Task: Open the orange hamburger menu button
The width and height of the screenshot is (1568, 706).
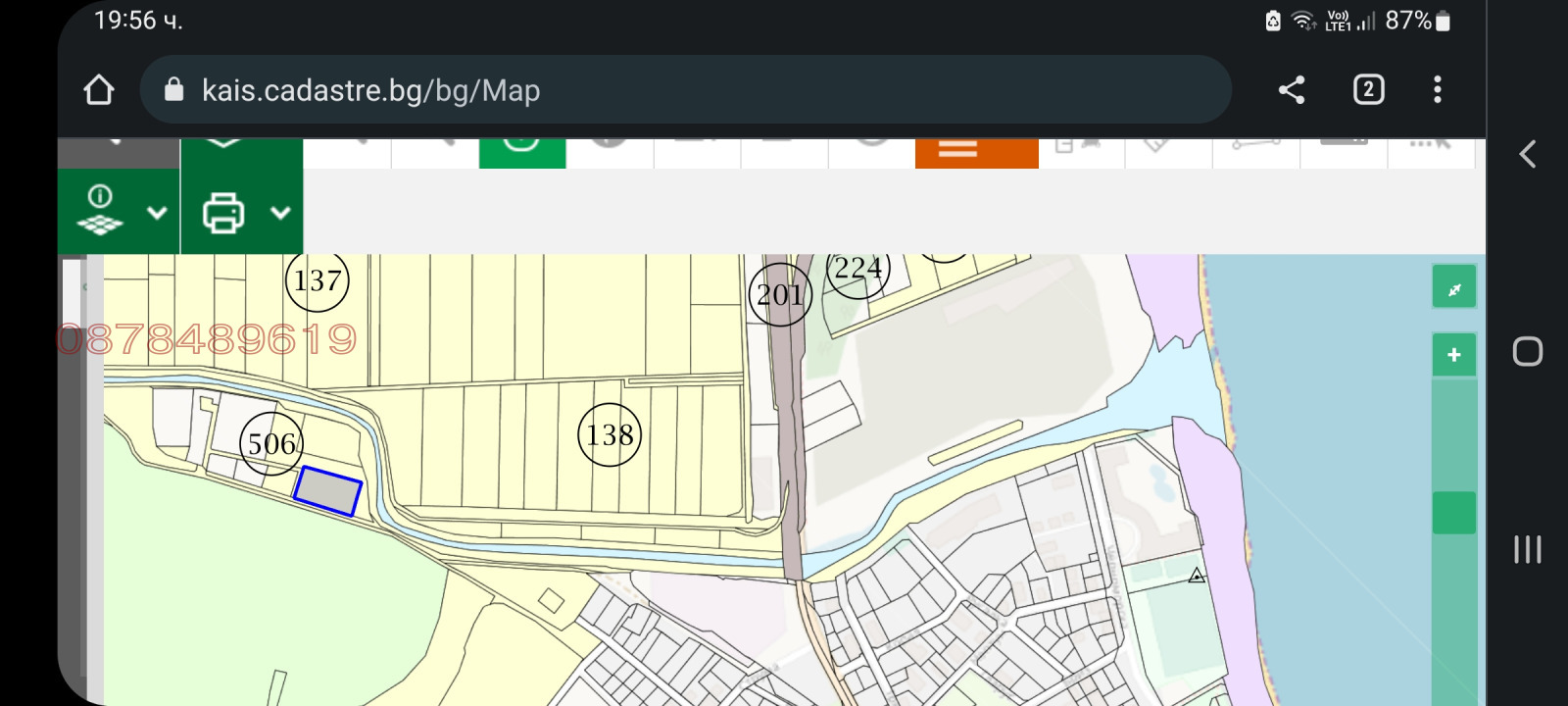Action: [x=976, y=152]
